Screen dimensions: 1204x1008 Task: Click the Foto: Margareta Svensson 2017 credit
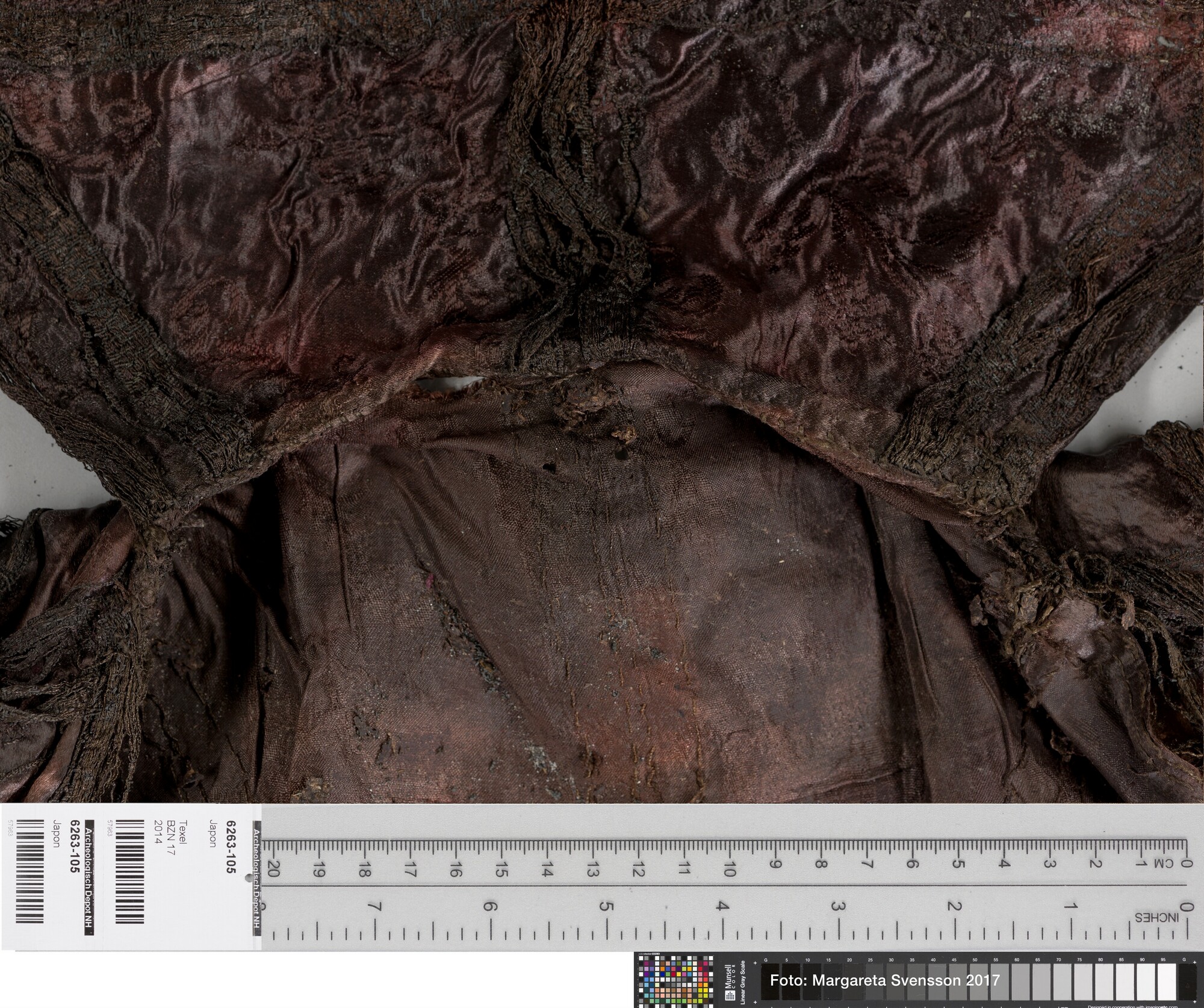point(884,980)
